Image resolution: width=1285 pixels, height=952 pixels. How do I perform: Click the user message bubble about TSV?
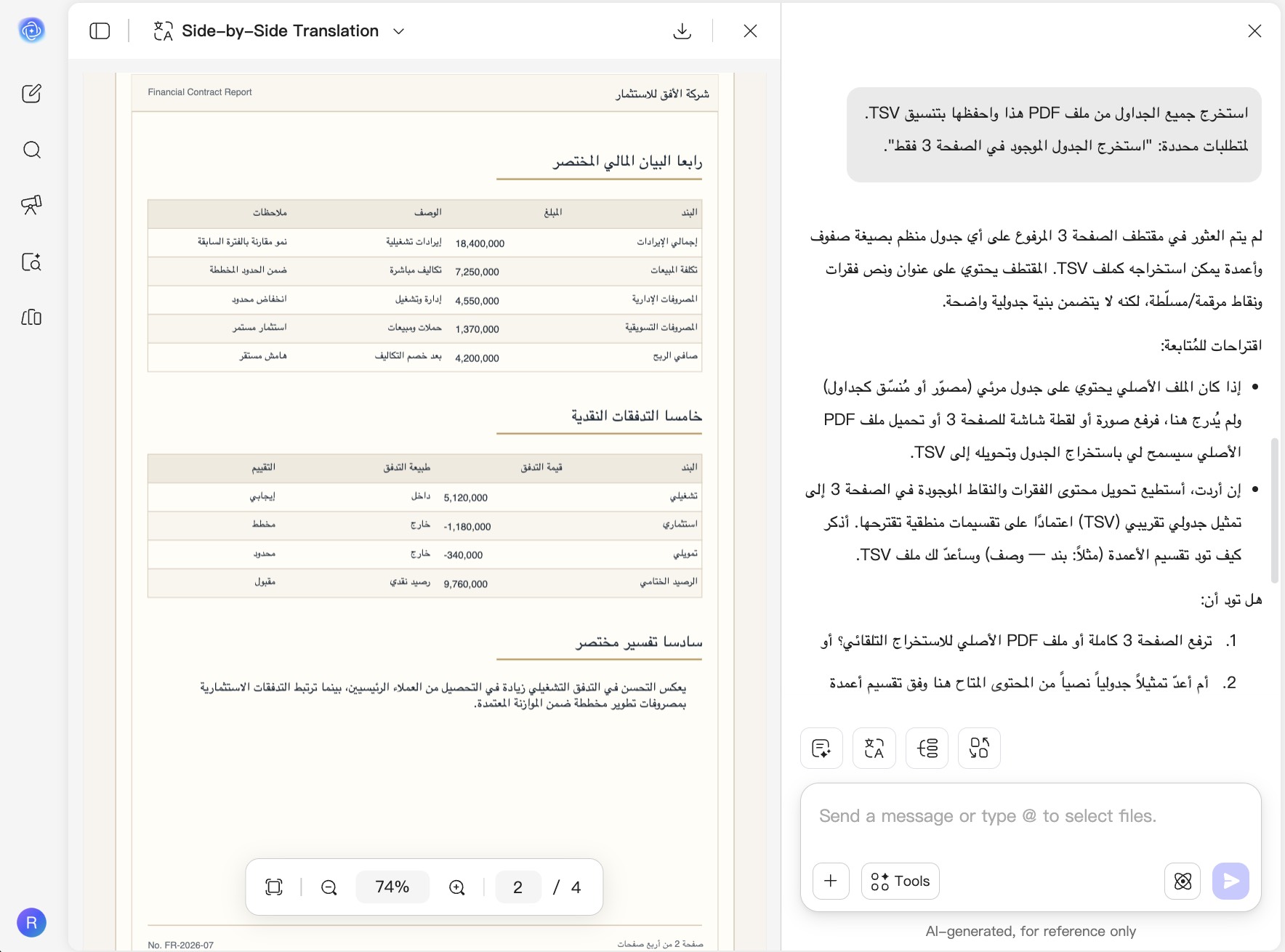1054,134
